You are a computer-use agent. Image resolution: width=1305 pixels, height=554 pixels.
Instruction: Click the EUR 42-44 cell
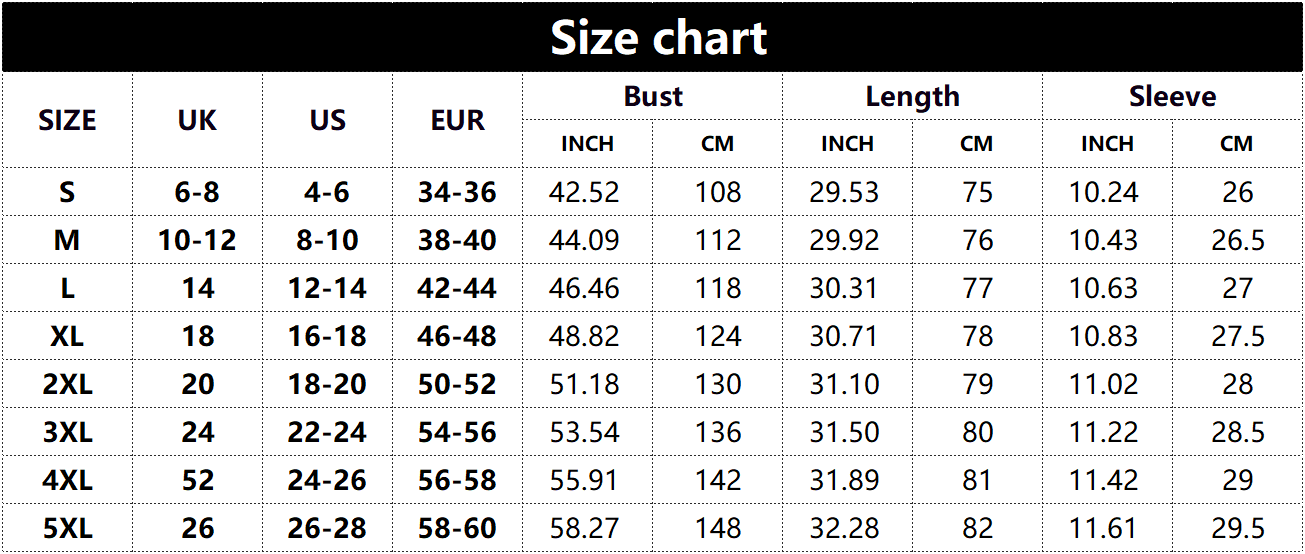pyautogui.click(x=457, y=288)
